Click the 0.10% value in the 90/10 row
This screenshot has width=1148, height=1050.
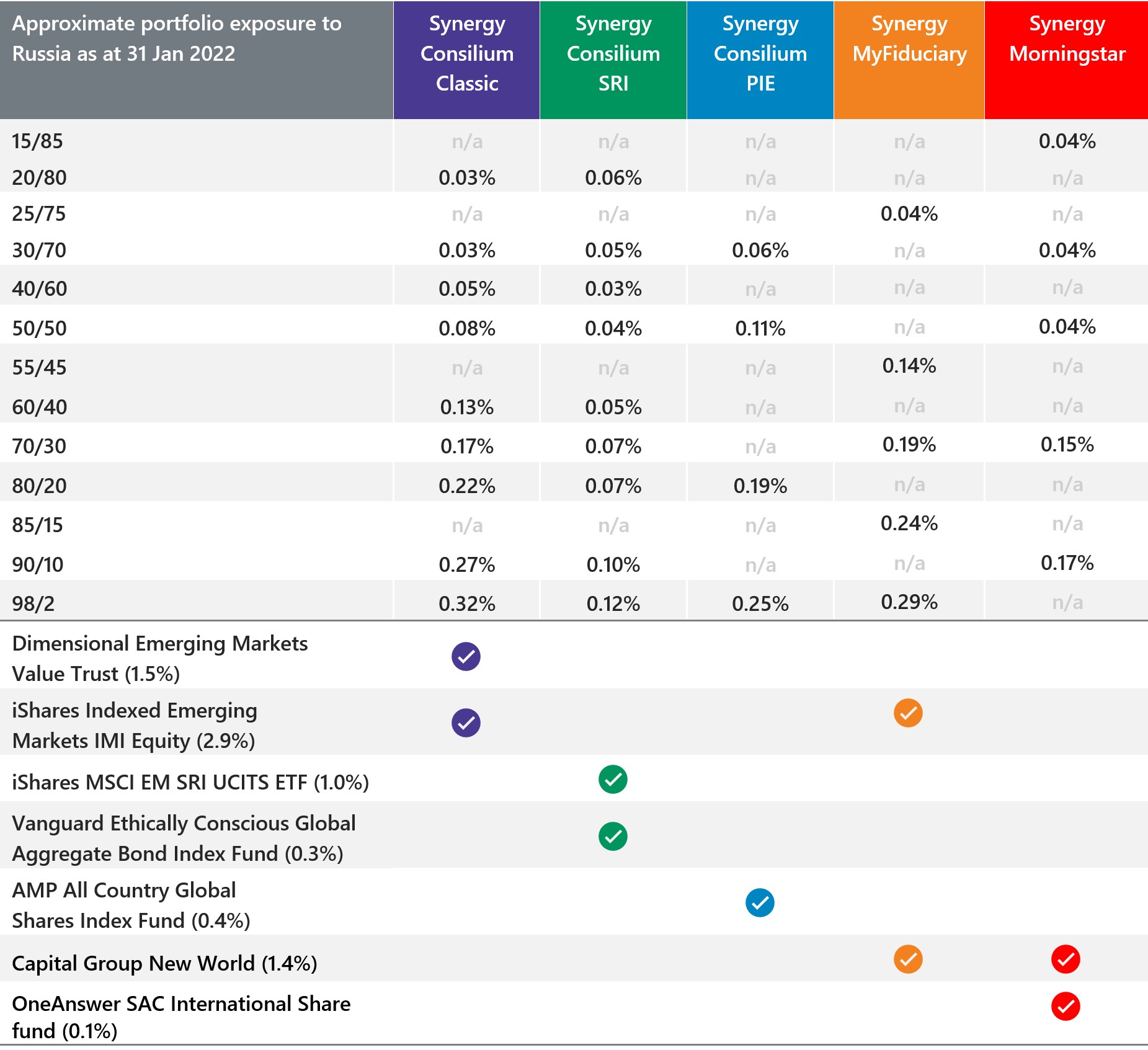coord(613,565)
